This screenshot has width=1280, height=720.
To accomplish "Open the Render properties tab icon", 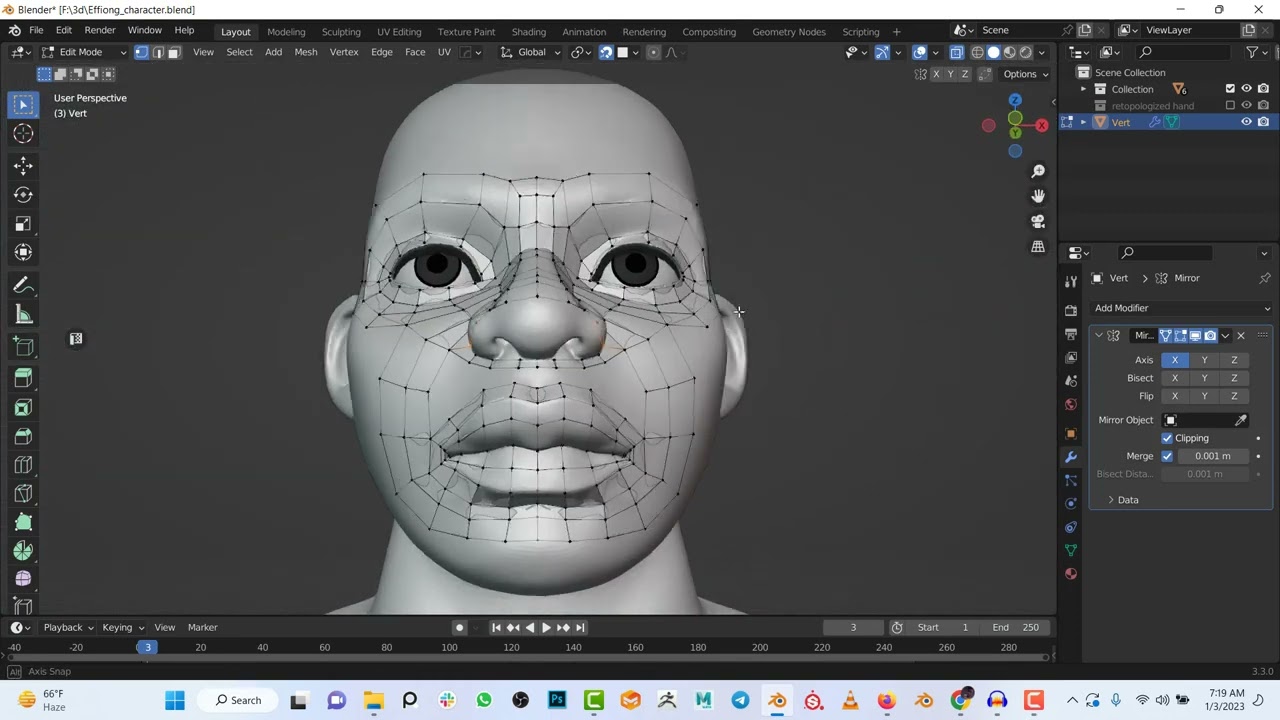I will click(x=1071, y=310).
